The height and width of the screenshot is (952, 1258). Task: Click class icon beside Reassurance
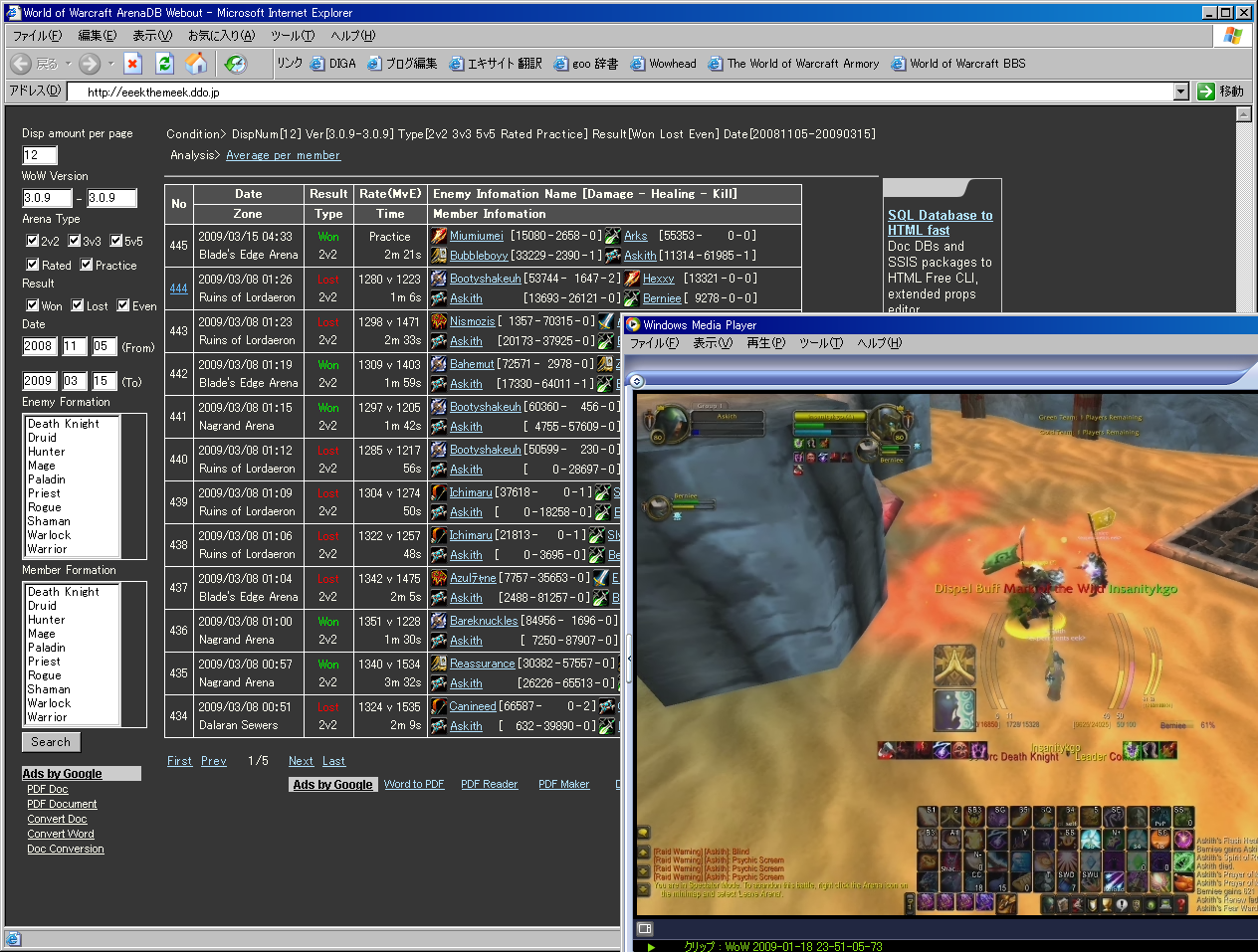(x=439, y=664)
